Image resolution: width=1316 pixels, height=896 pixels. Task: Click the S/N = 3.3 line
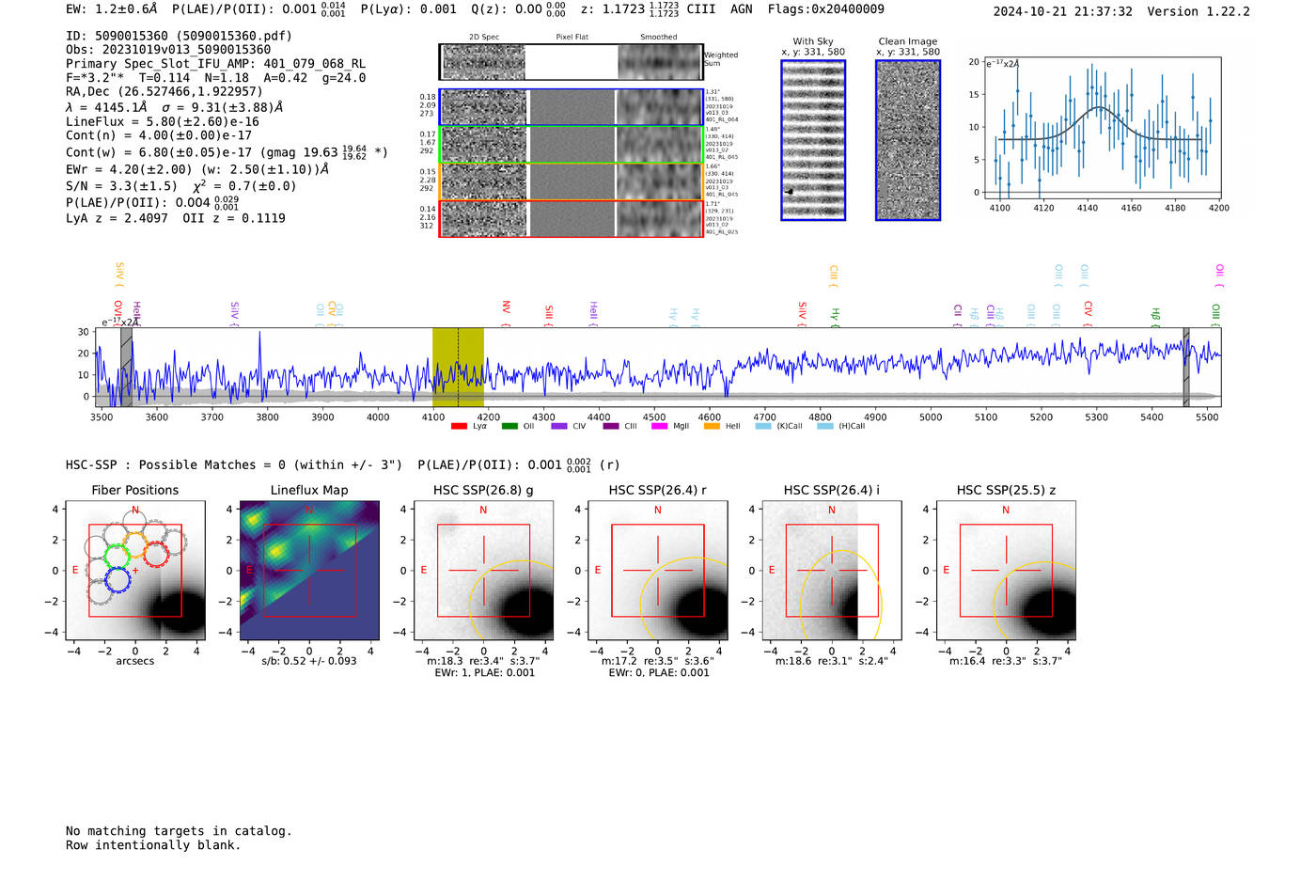180,186
